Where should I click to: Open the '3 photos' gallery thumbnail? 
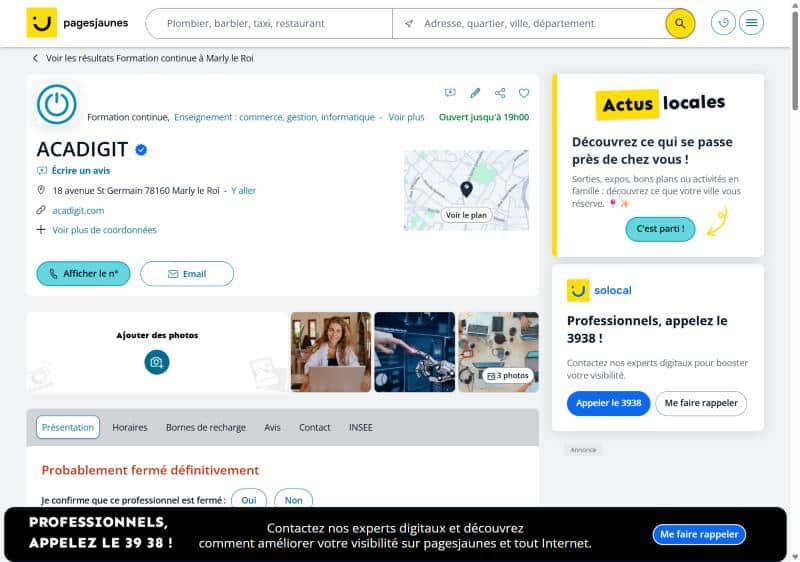point(498,352)
